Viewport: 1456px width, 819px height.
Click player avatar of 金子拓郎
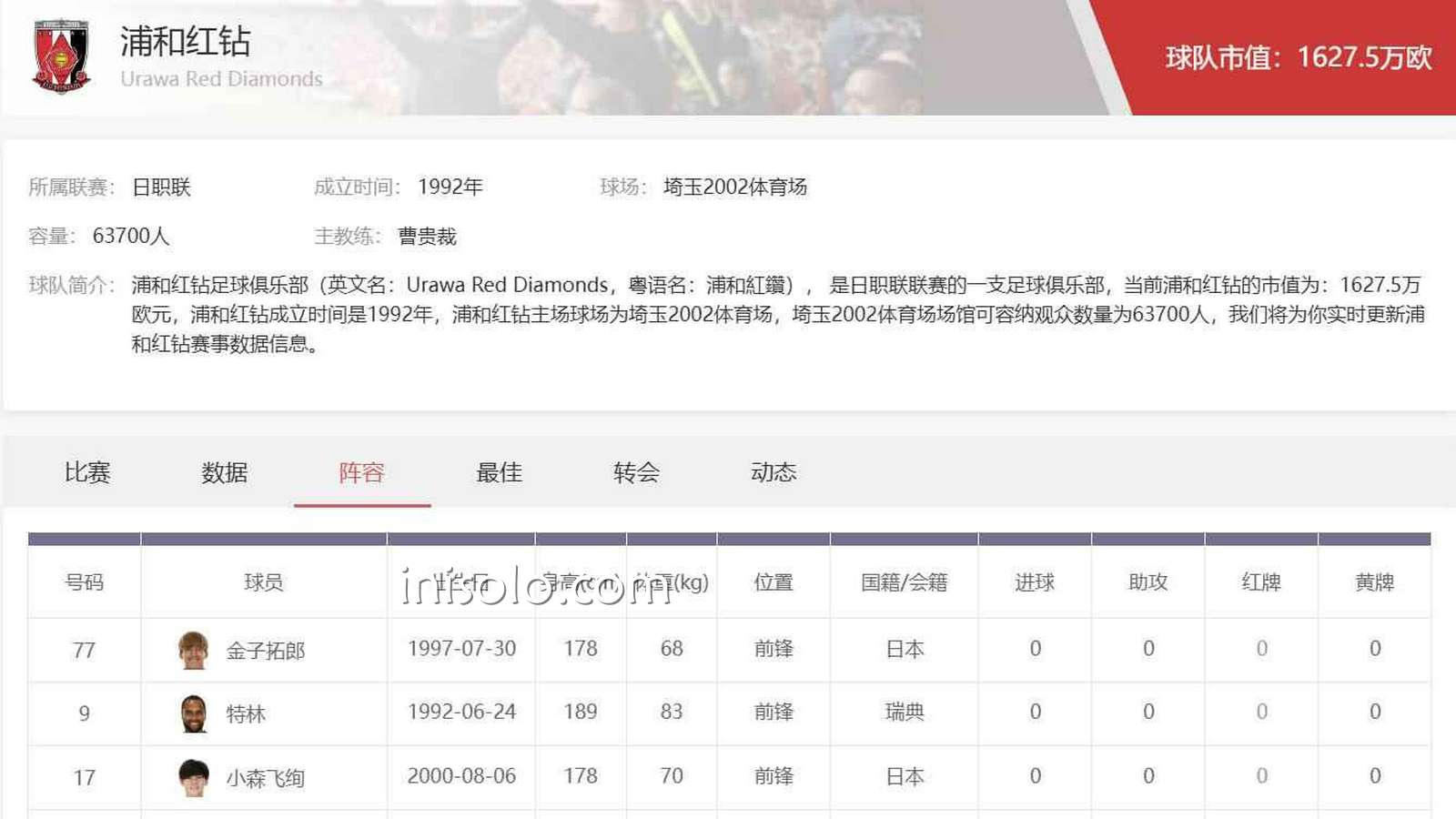194,650
